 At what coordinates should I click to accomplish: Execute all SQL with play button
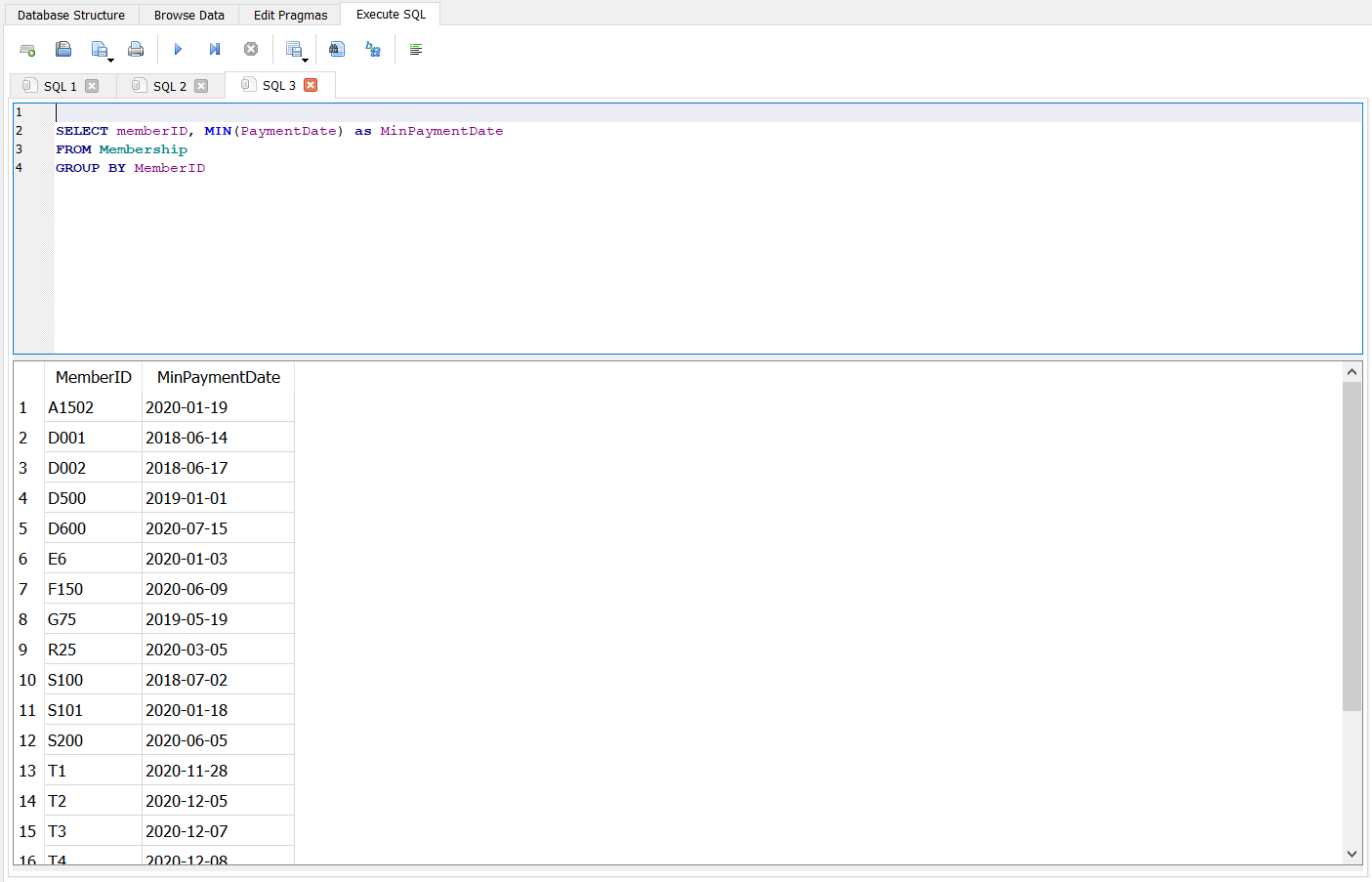pos(178,50)
